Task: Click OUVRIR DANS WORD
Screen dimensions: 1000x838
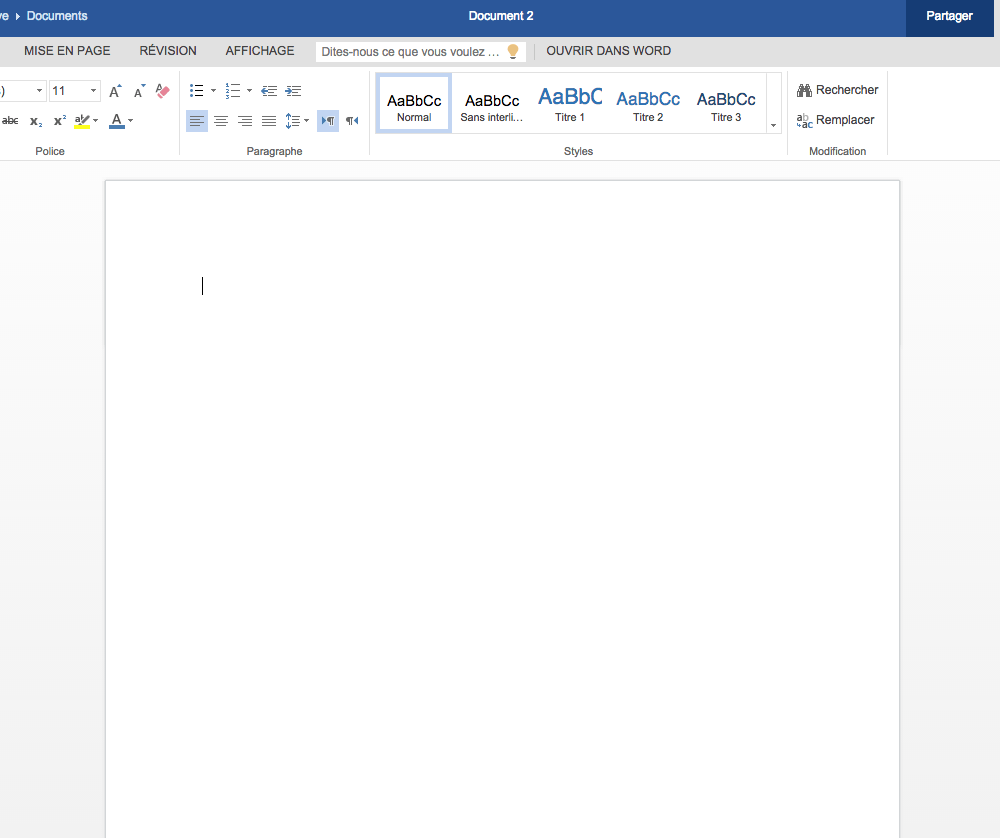Action: [608, 51]
